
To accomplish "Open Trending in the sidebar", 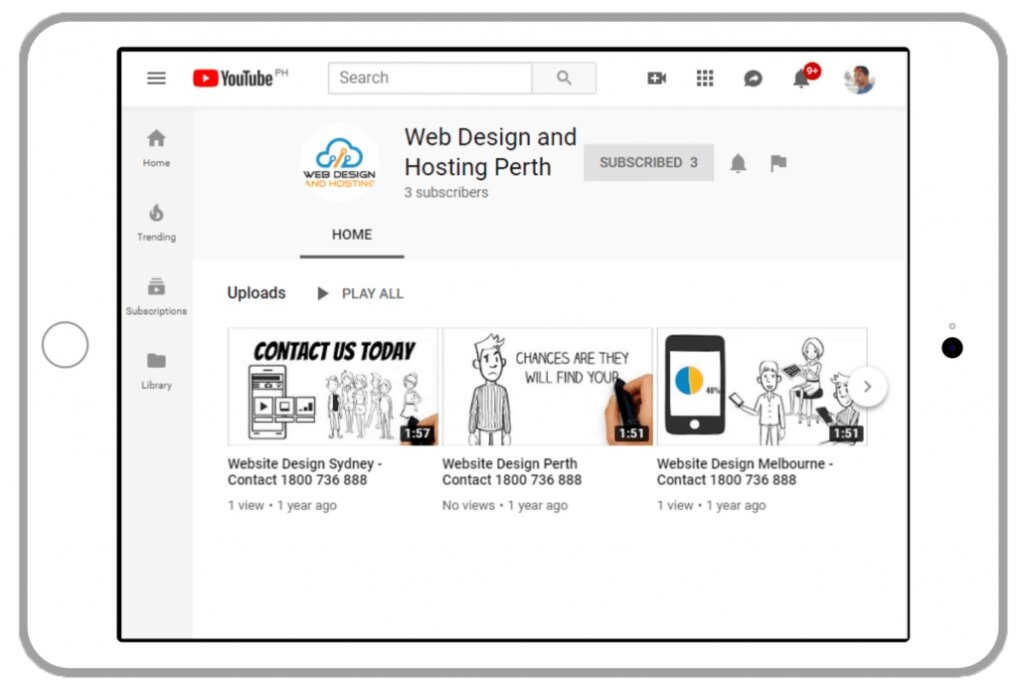I will tap(156, 223).
